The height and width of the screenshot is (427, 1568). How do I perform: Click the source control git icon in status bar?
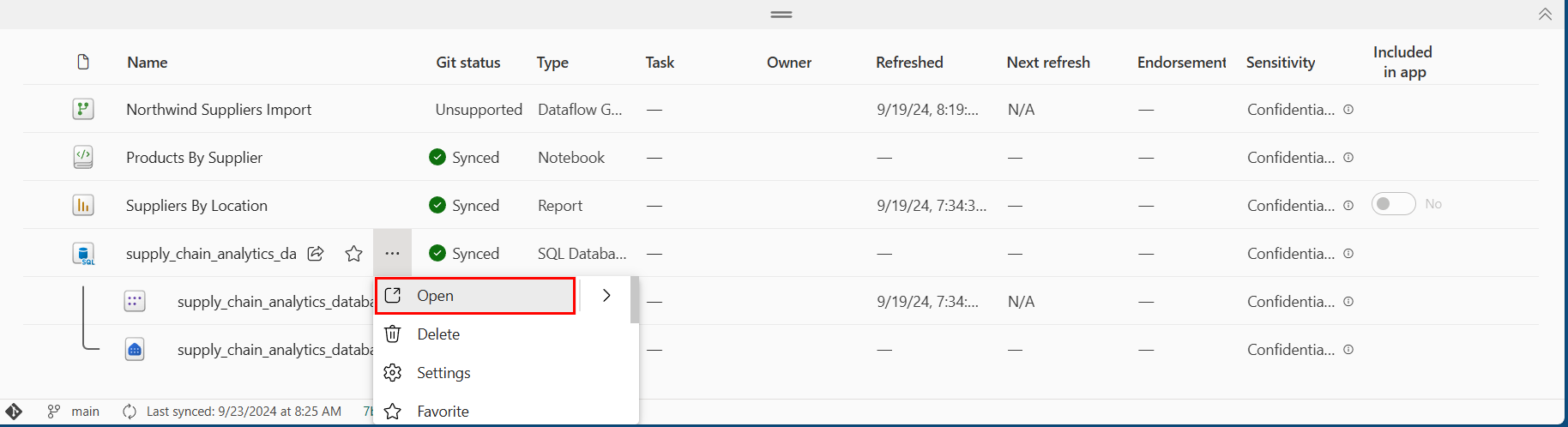pyautogui.click(x=14, y=412)
